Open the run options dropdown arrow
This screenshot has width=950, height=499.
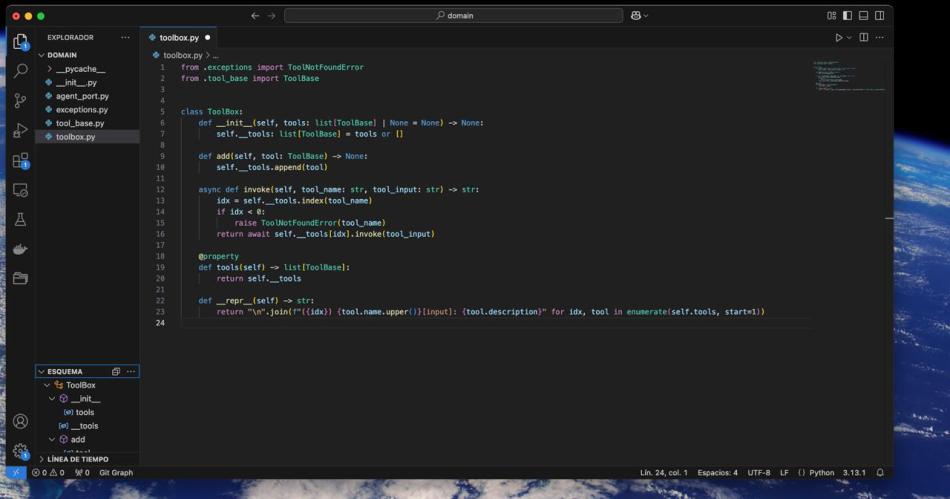point(849,38)
